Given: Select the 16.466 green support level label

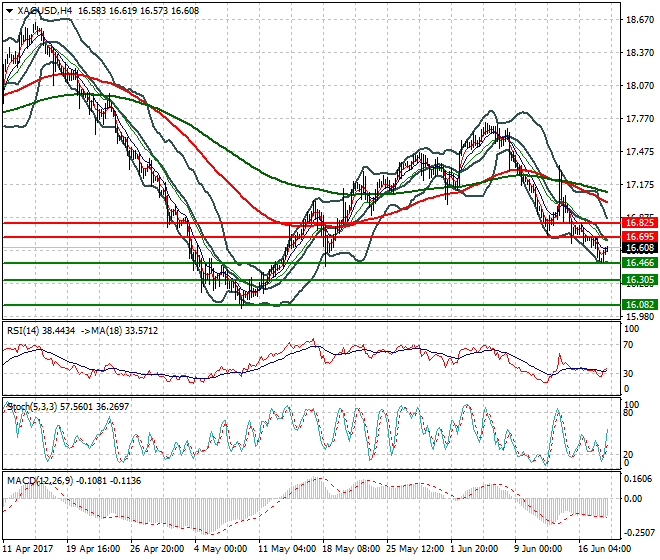Looking at the screenshot, I should tap(639, 263).
